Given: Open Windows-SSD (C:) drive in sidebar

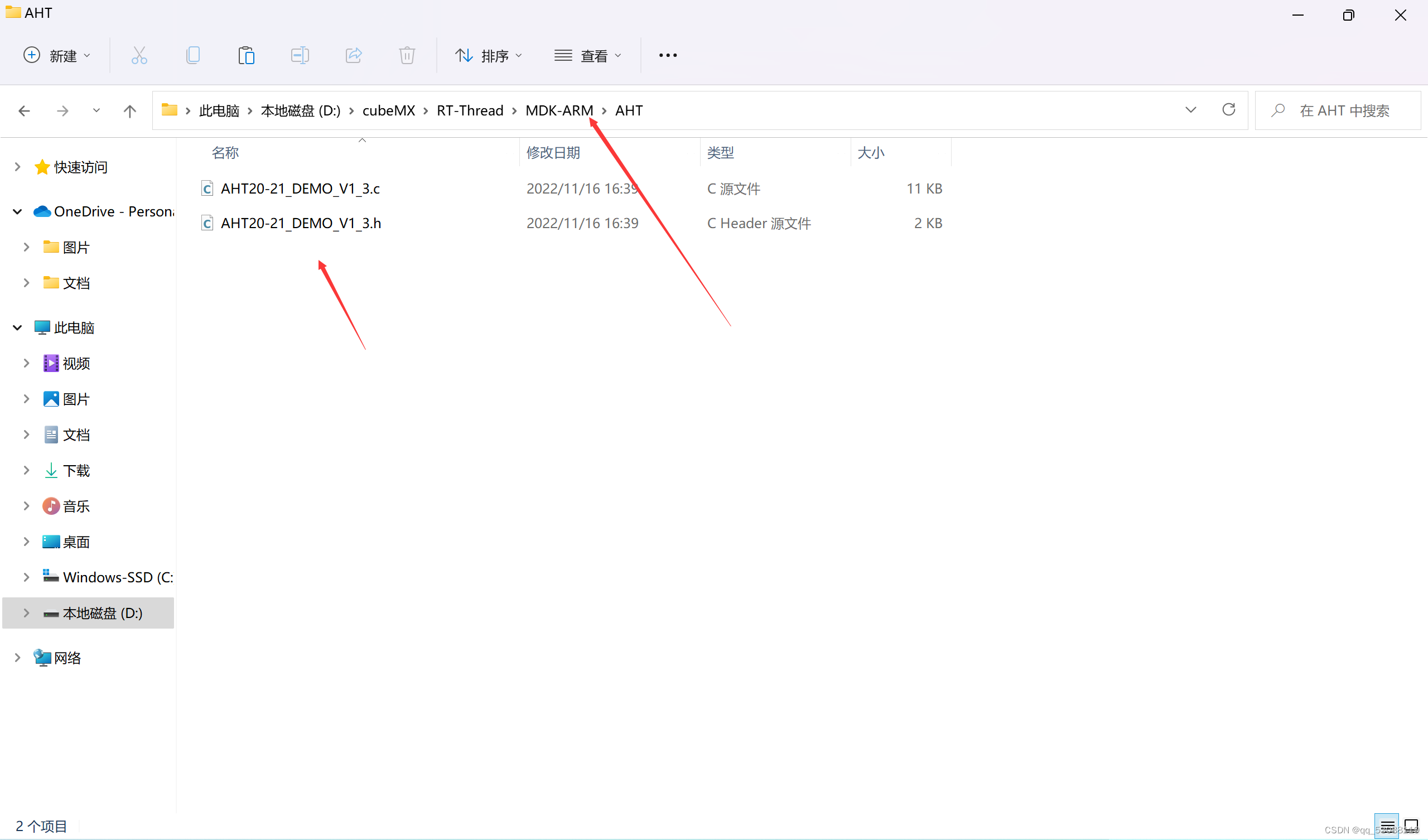Looking at the screenshot, I should (x=108, y=578).
